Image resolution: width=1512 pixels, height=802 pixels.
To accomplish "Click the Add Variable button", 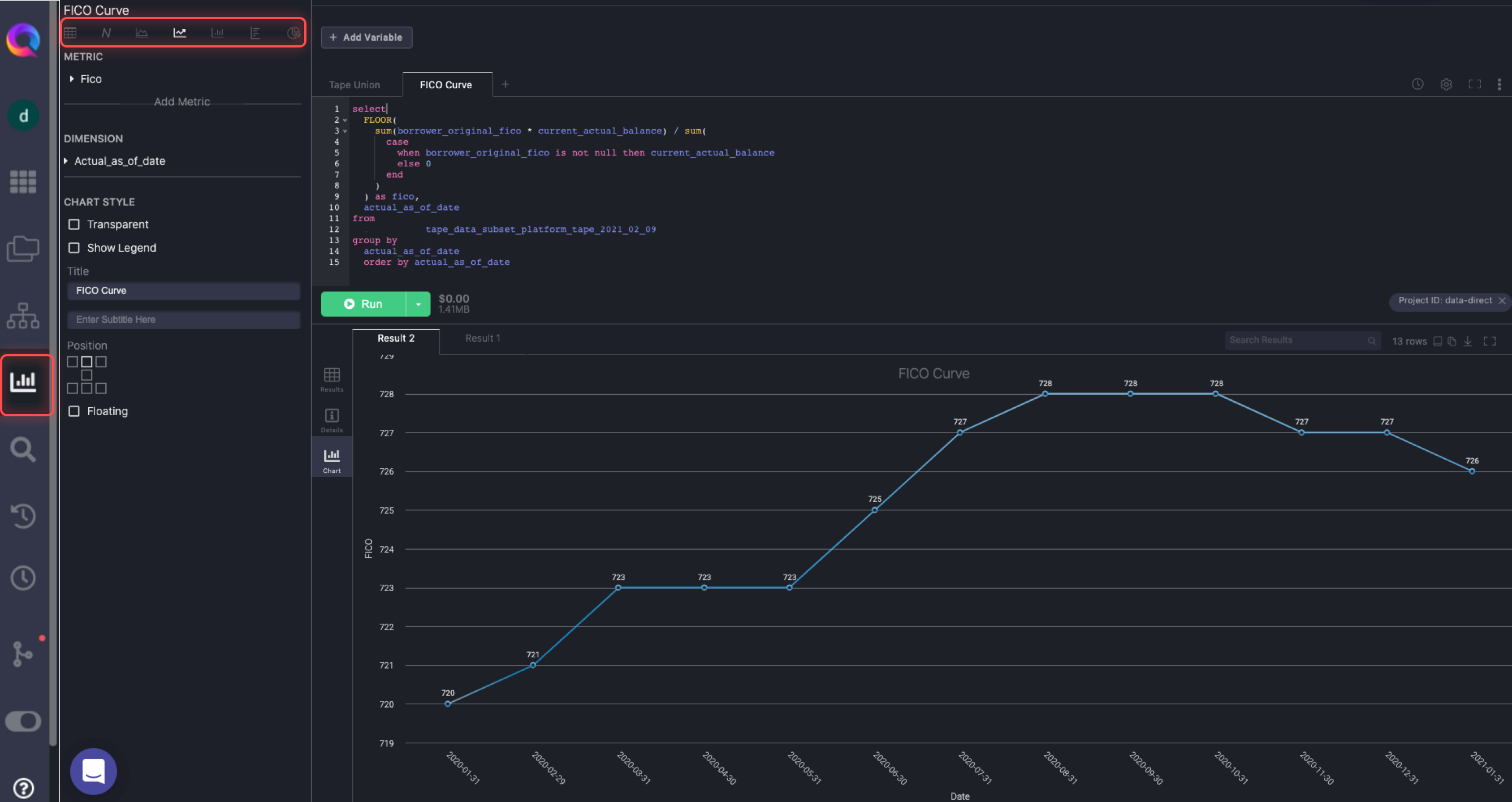I will tap(366, 37).
